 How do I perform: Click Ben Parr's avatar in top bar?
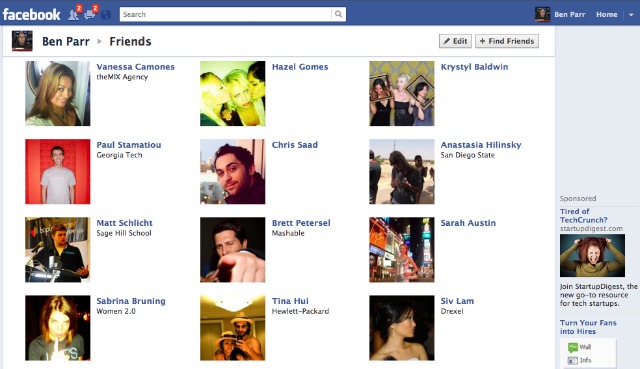pyautogui.click(x=542, y=14)
